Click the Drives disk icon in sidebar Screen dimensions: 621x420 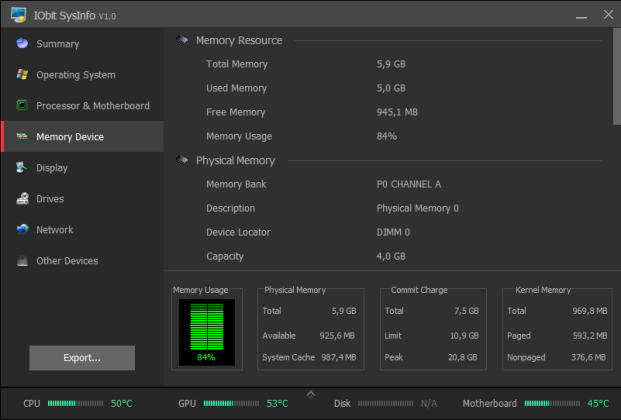click(22, 198)
